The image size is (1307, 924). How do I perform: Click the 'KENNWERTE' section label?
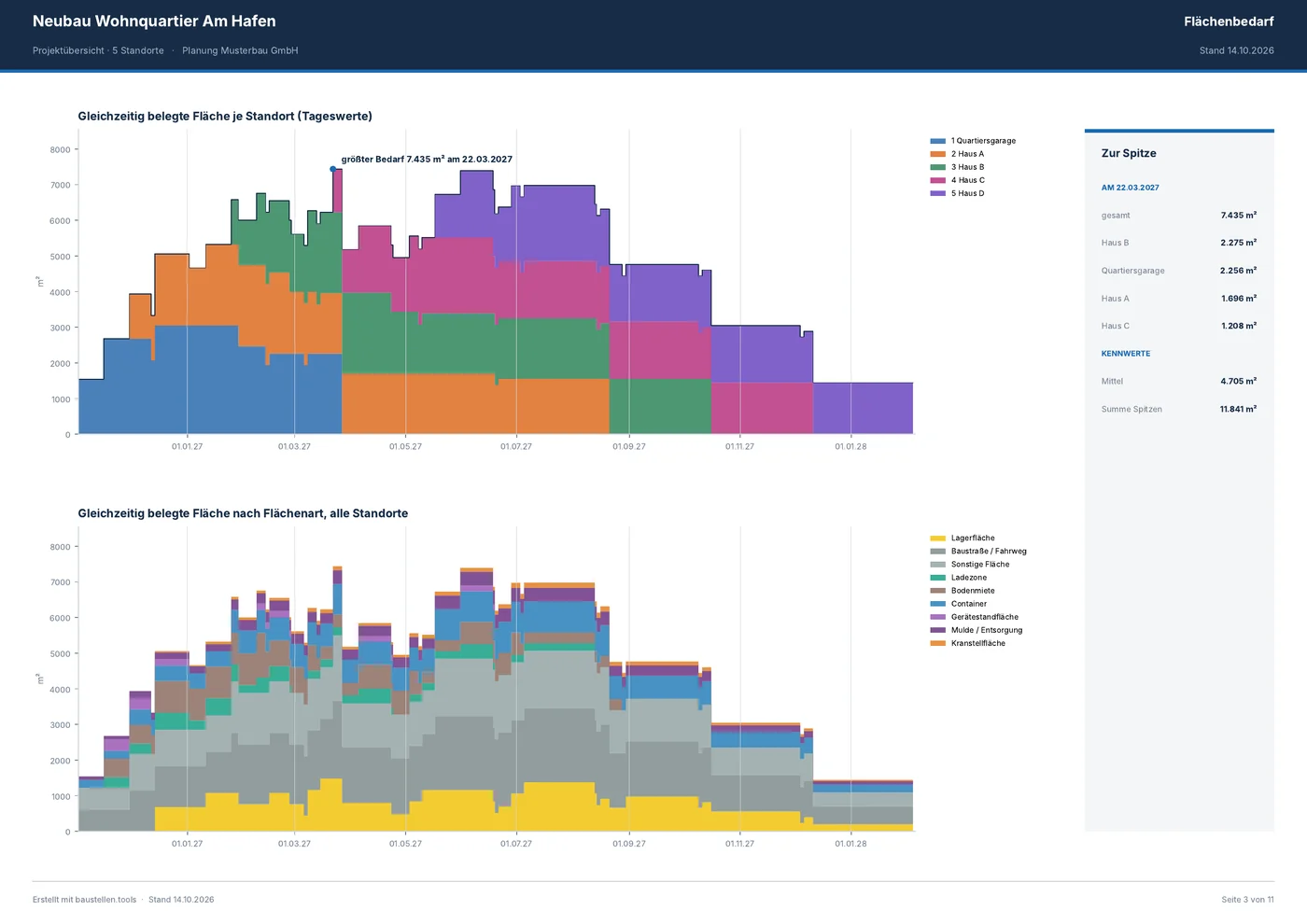pyautogui.click(x=1126, y=354)
